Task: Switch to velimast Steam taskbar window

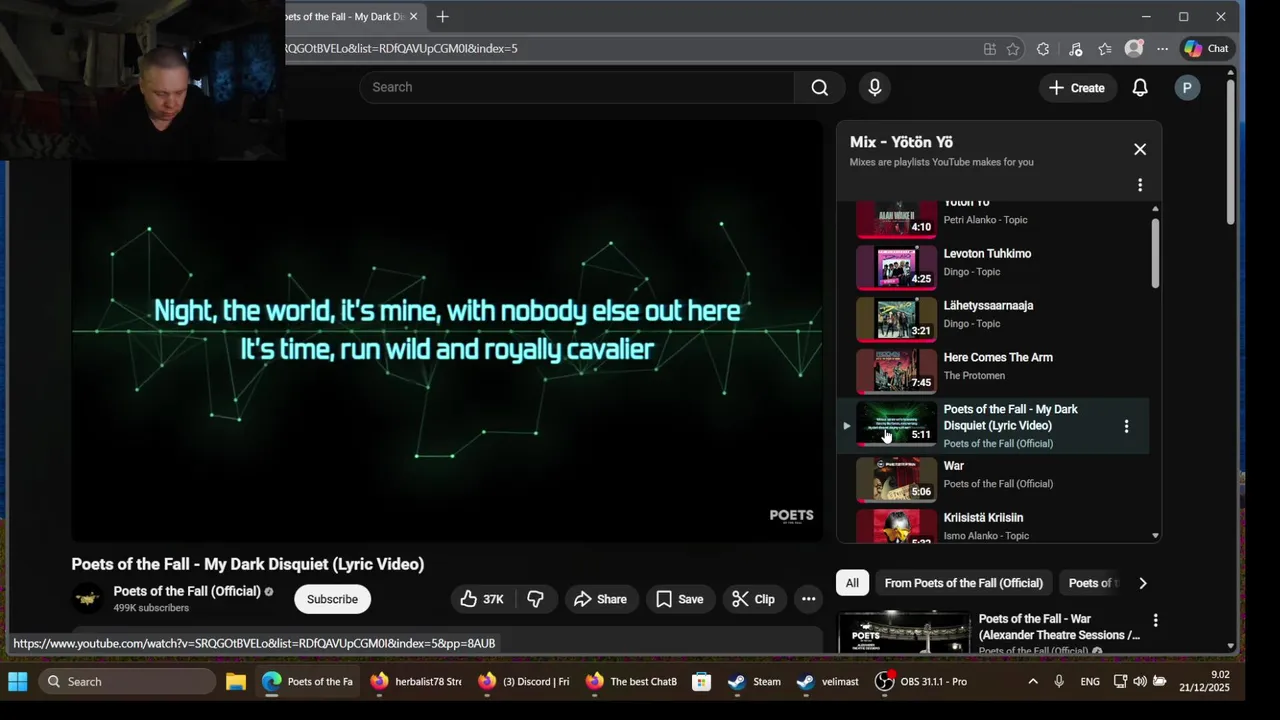Action: pyautogui.click(x=827, y=681)
